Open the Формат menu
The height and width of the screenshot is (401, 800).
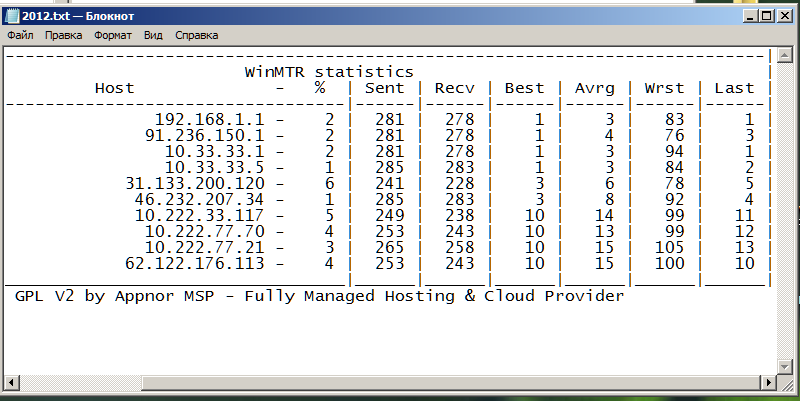[113, 35]
